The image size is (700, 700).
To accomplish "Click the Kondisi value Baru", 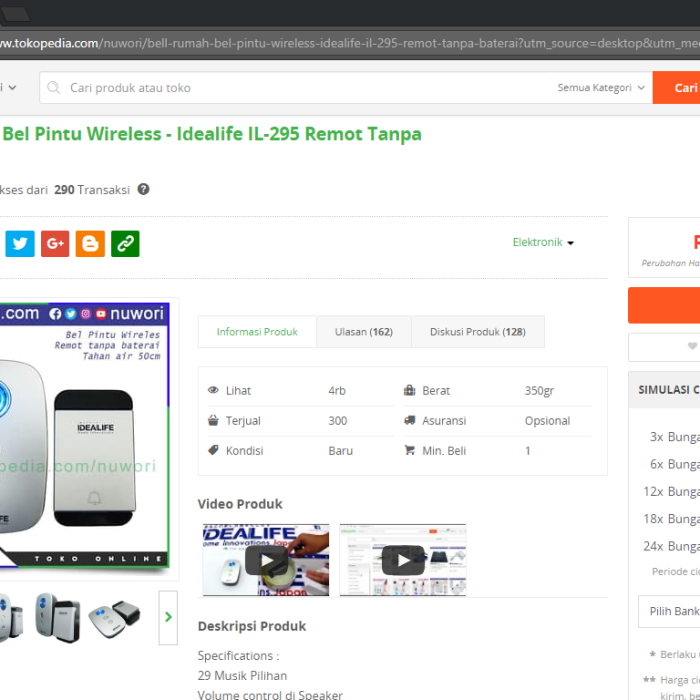I will pyautogui.click(x=341, y=450).
